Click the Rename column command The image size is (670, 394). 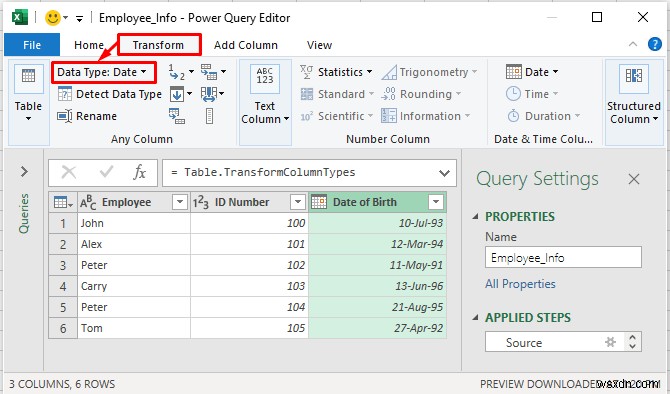point(87,116)
